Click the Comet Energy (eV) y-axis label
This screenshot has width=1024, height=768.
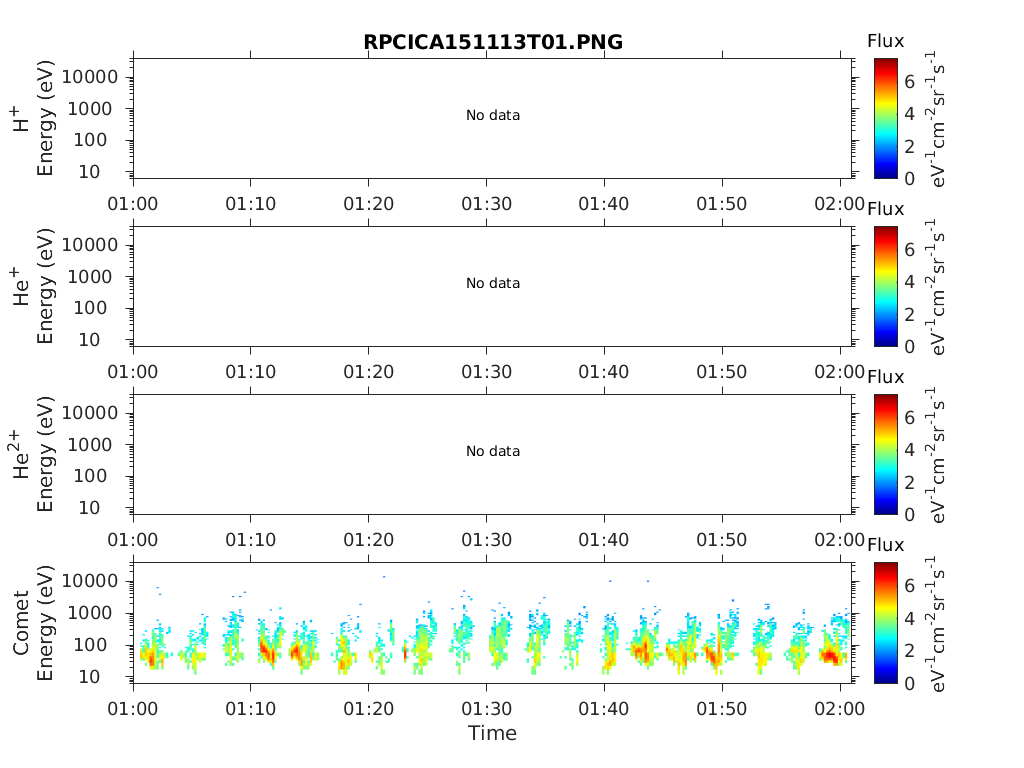[34, 622]
